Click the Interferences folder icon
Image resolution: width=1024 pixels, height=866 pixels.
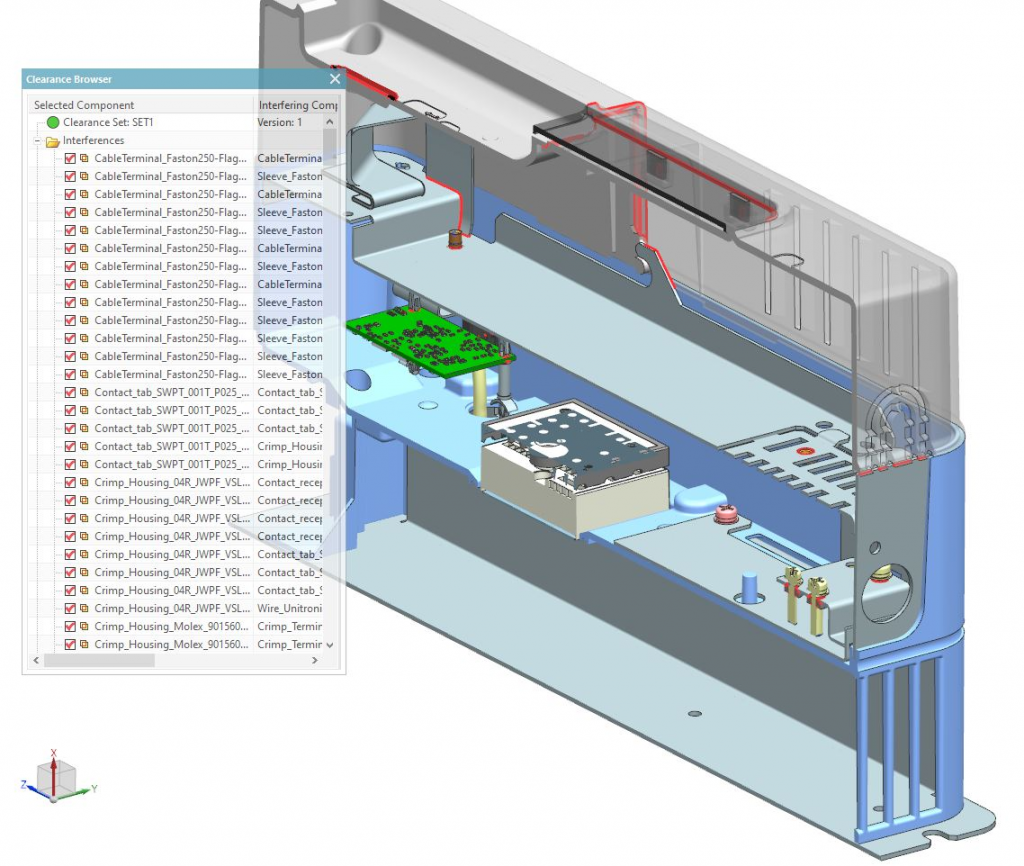[x=53, y=141]
